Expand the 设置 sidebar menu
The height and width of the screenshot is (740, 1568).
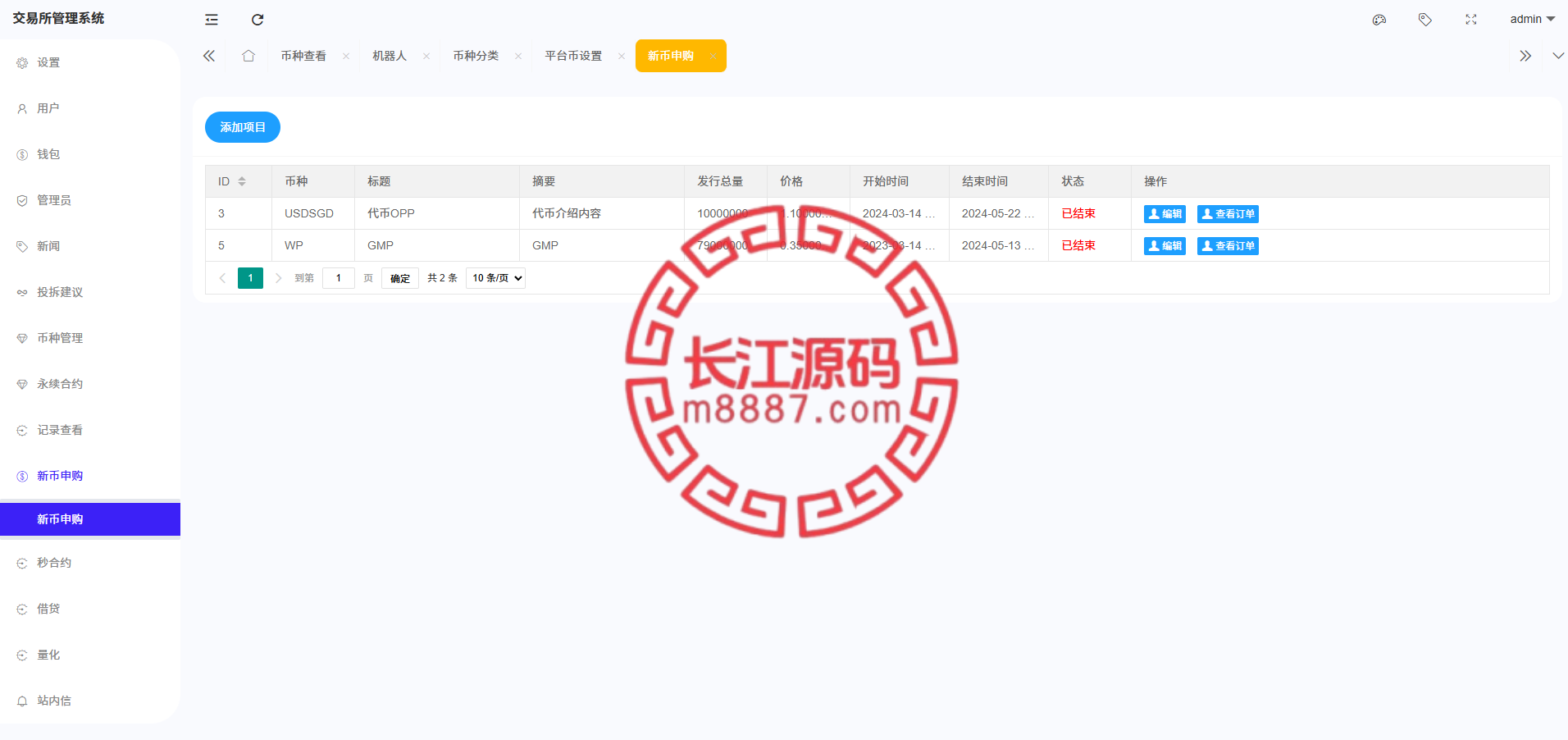coord(90,62)
